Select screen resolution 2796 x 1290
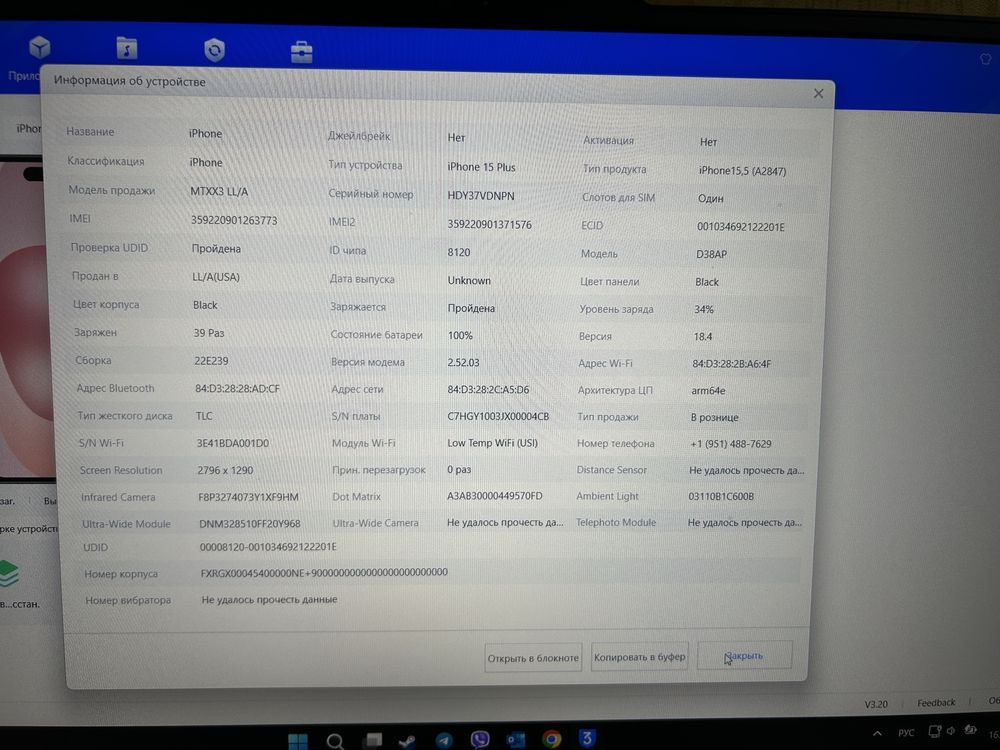The width and height of the screenshot is (1000, 750). tap(225, 470)
